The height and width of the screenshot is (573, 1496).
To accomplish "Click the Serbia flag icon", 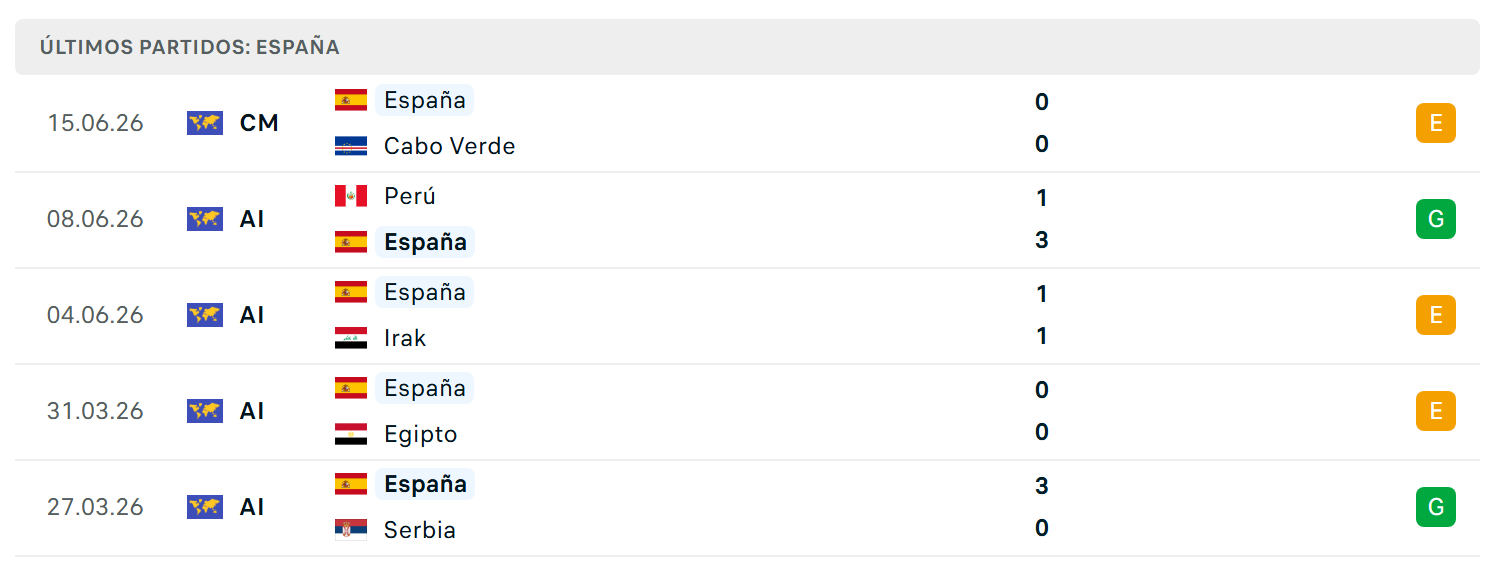I will 351,530.
